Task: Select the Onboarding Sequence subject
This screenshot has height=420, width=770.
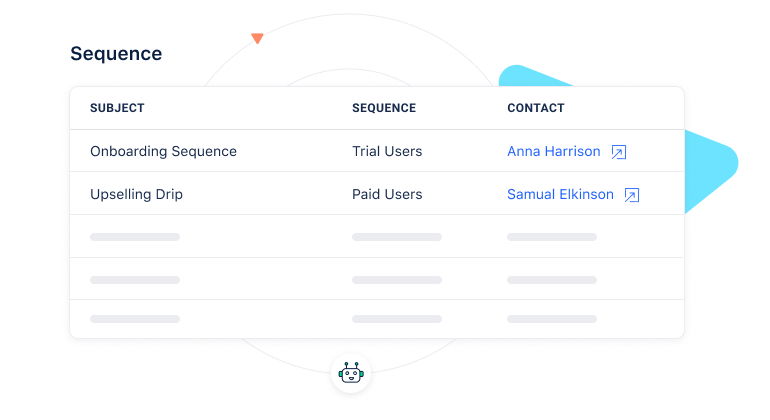Action: [x=163, y=152]
